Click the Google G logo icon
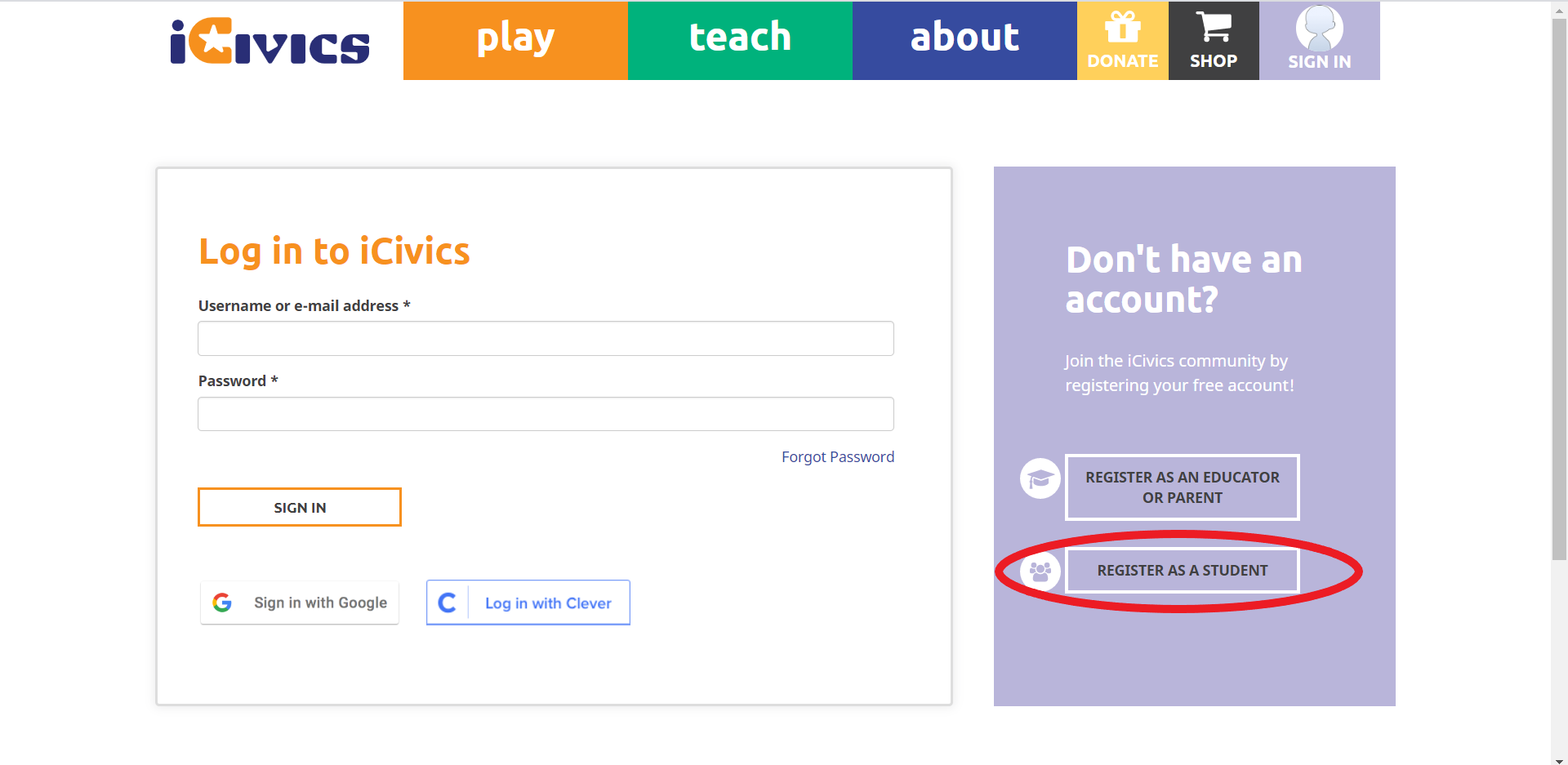The image size is (1568, 765). click(x=222, y=603)
